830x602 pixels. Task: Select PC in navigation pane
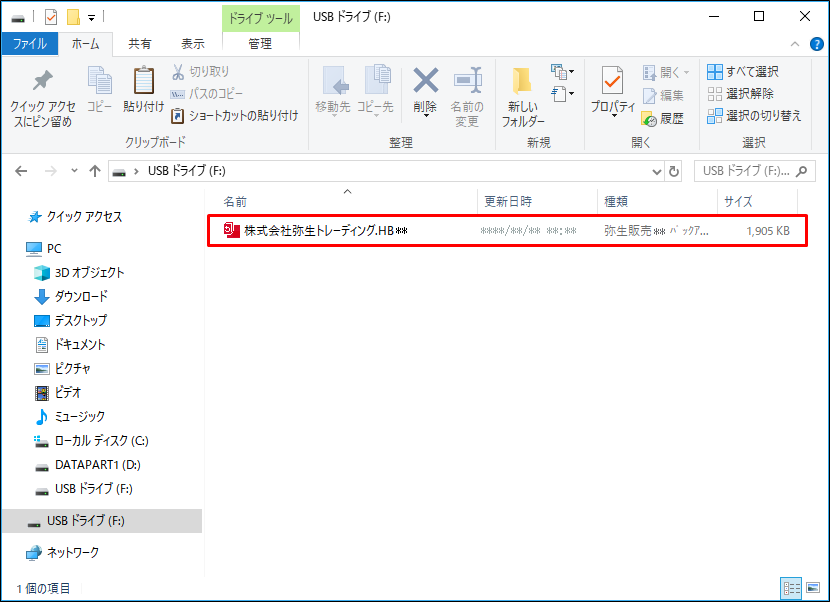[43, 248]
